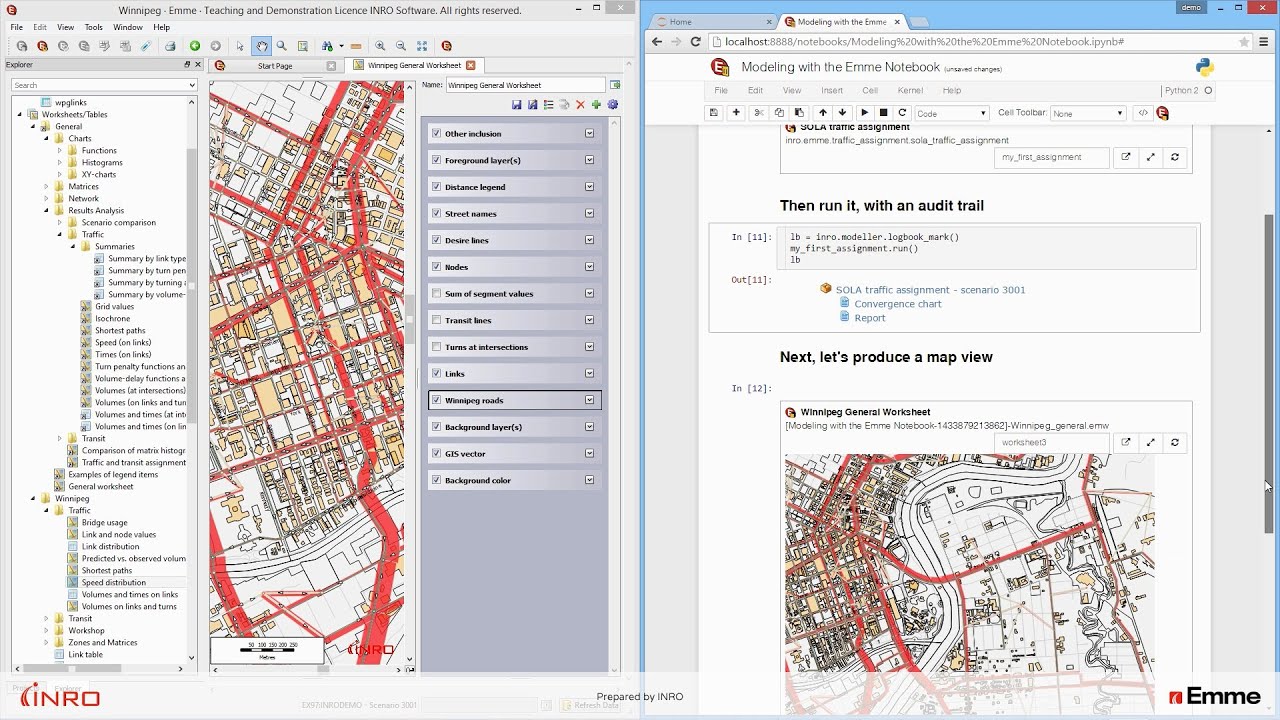The width and height of the screenshot is (1280, 720).
Task: Click the binoculars find icon
Action: tap(327, 46)
